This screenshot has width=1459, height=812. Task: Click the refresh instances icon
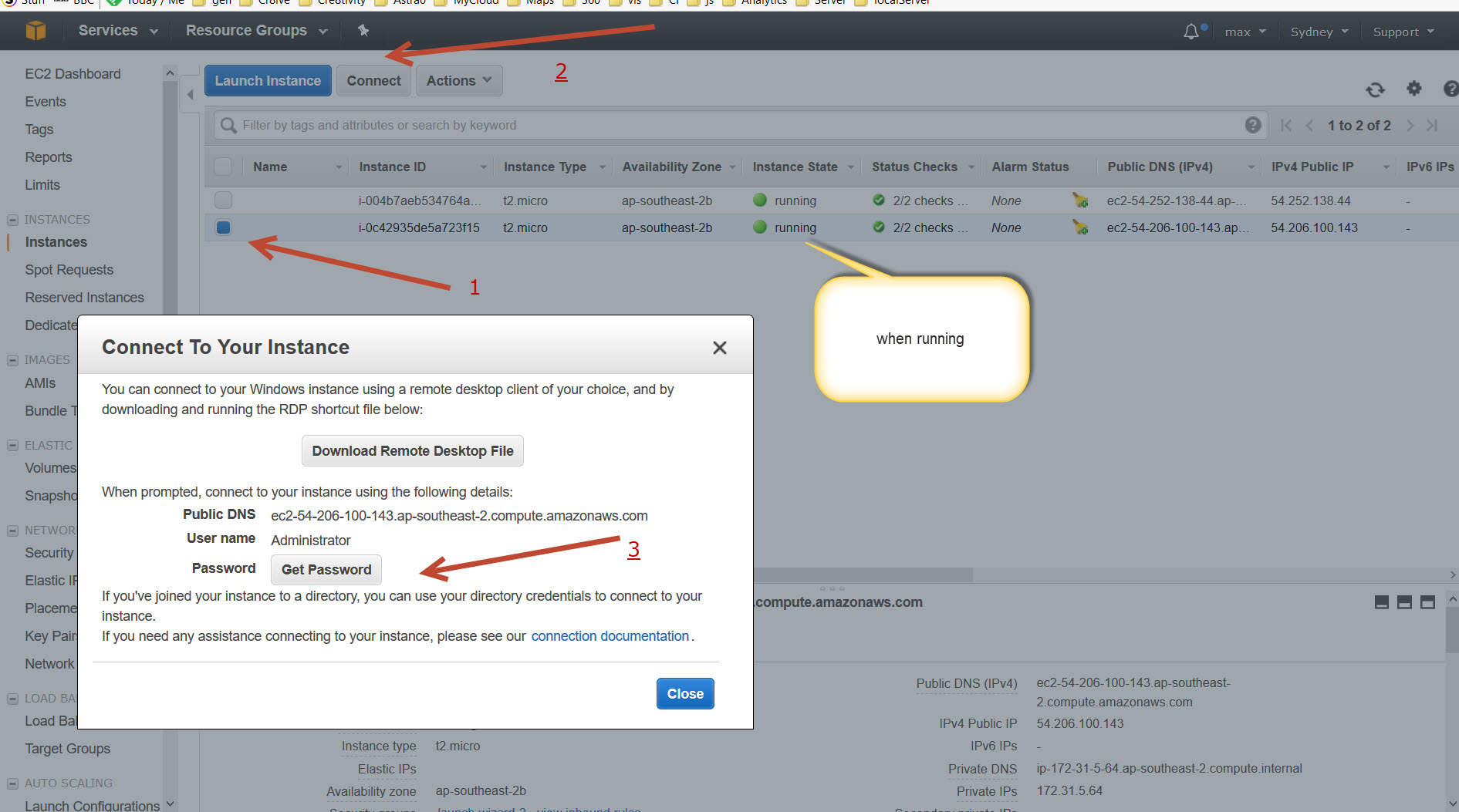click(1375, 89)
